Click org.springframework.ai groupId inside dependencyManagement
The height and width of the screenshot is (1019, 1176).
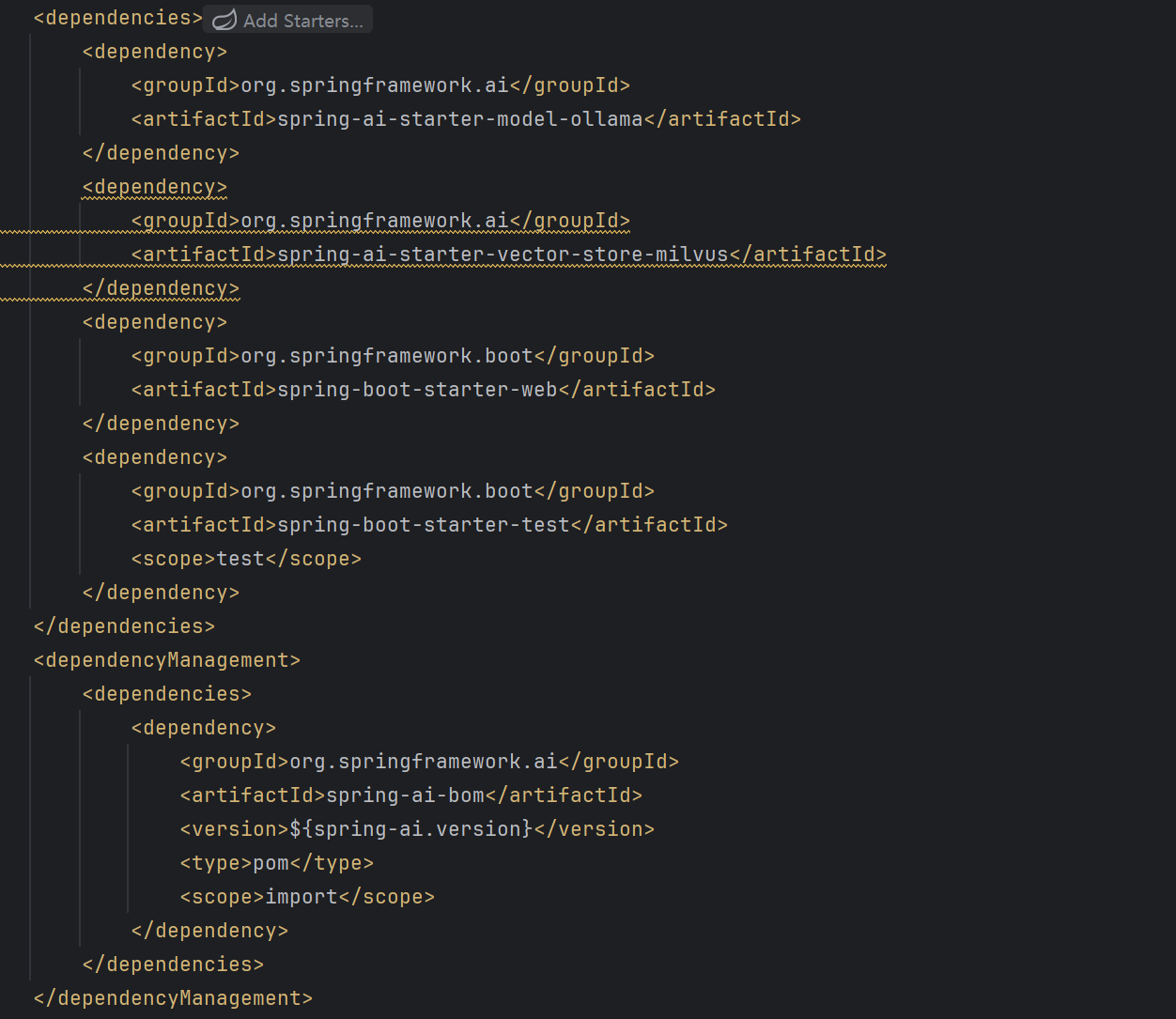tap(424, 762)
